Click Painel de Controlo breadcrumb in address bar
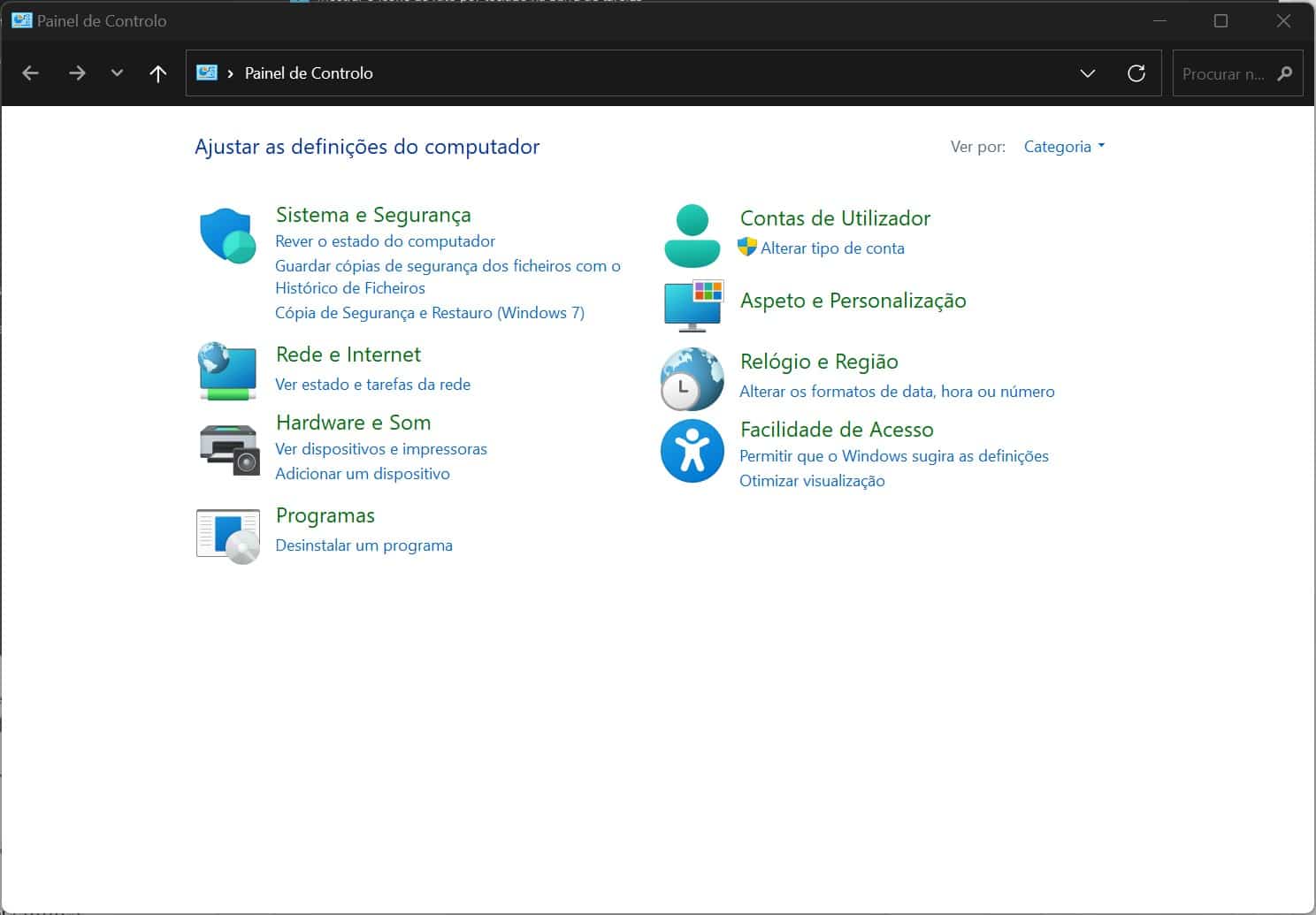 point(308,73)
